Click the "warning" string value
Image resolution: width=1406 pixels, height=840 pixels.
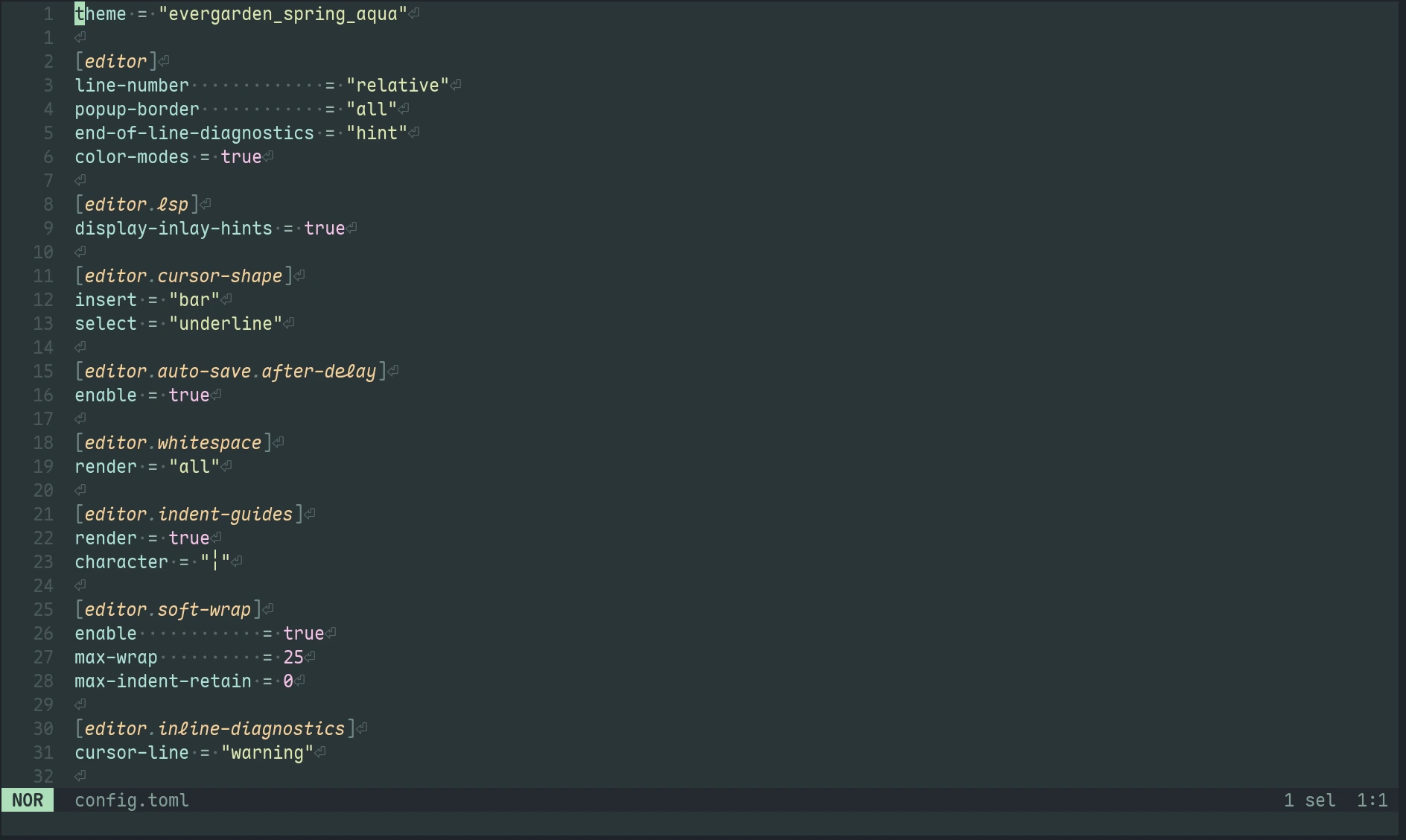[267, 753]
